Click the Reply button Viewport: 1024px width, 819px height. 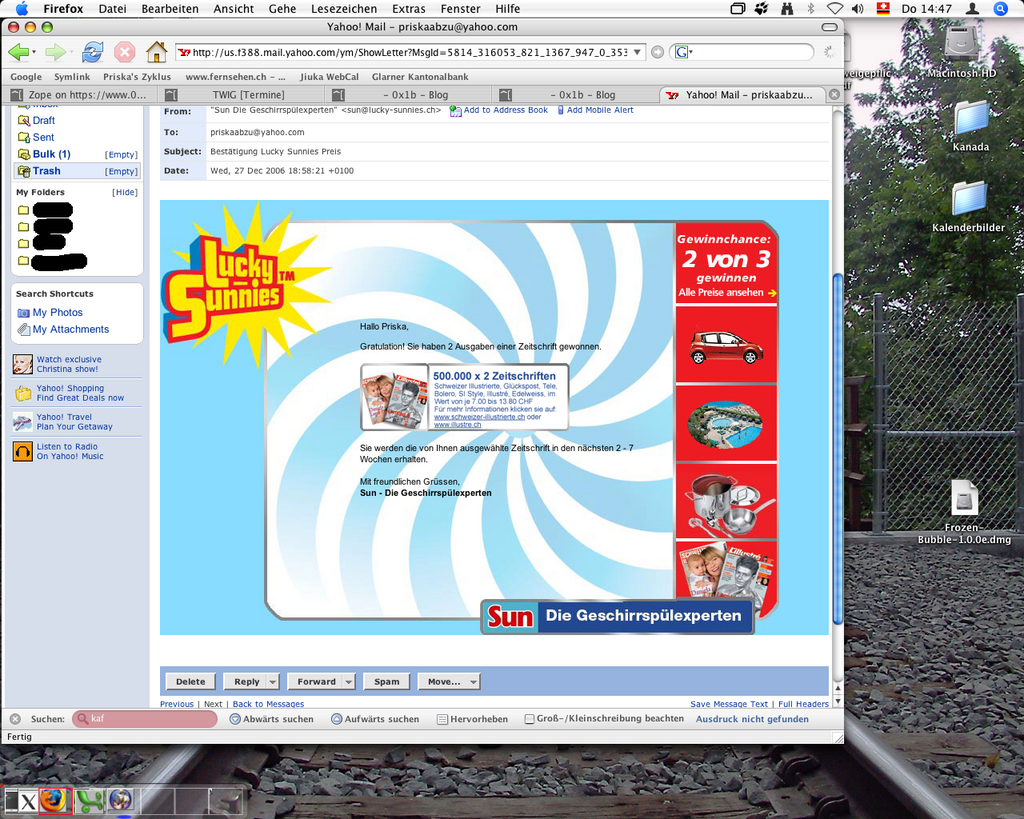pyautogui.click(x=246, y=681)
